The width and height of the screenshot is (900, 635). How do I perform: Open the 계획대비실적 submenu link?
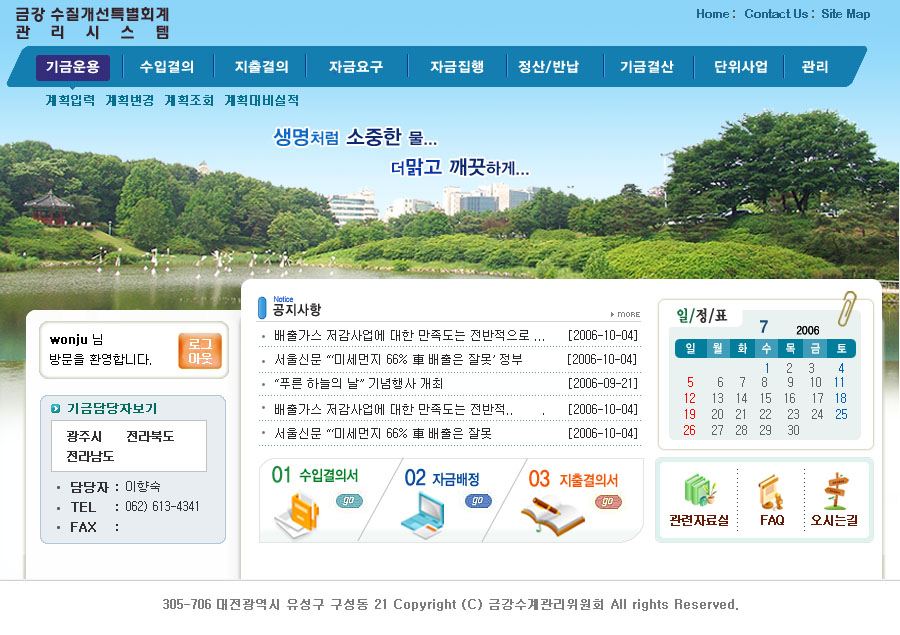[x=261, y=100]
